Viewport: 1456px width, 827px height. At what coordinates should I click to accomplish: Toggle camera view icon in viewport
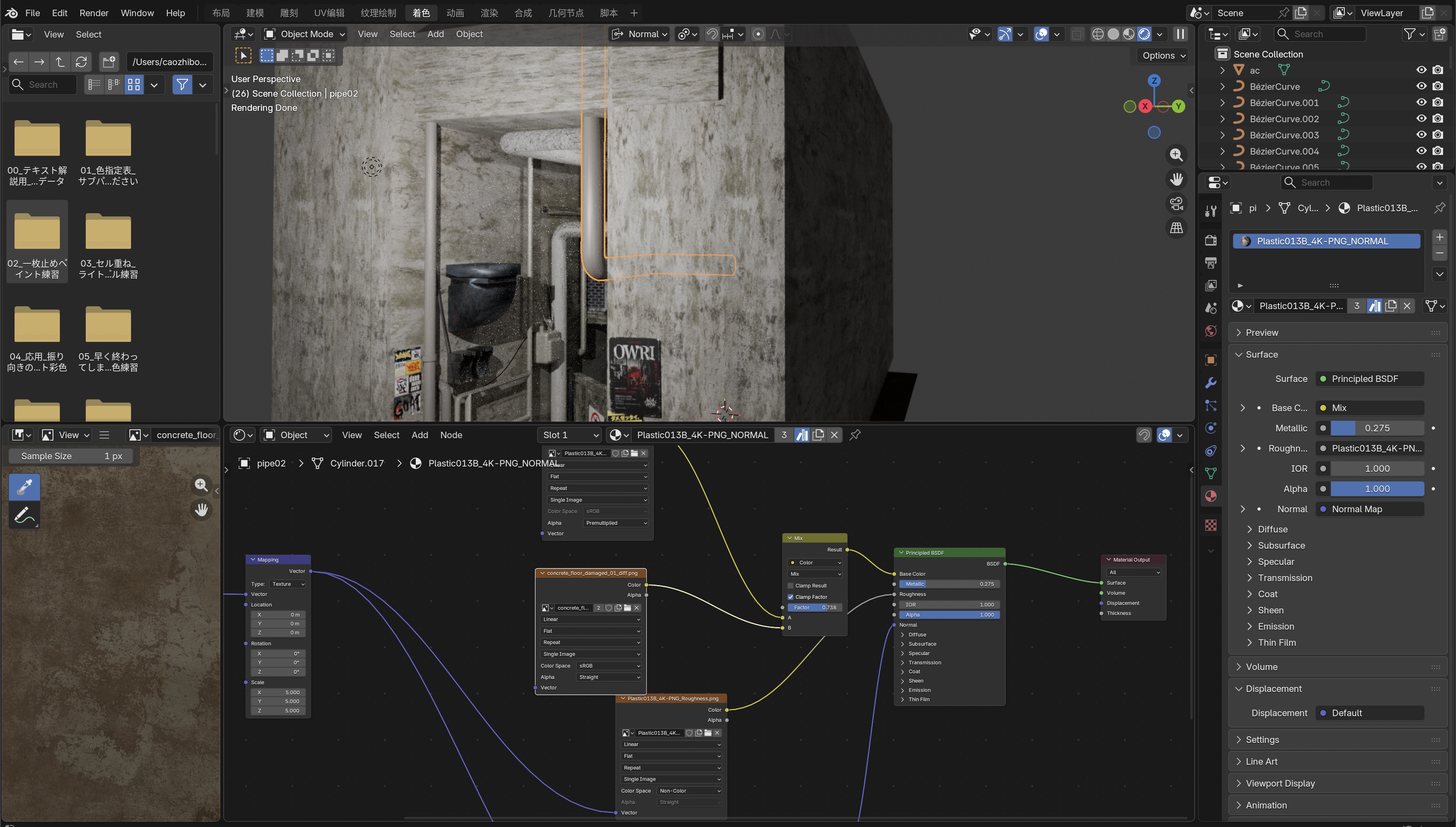[1176, 204]
